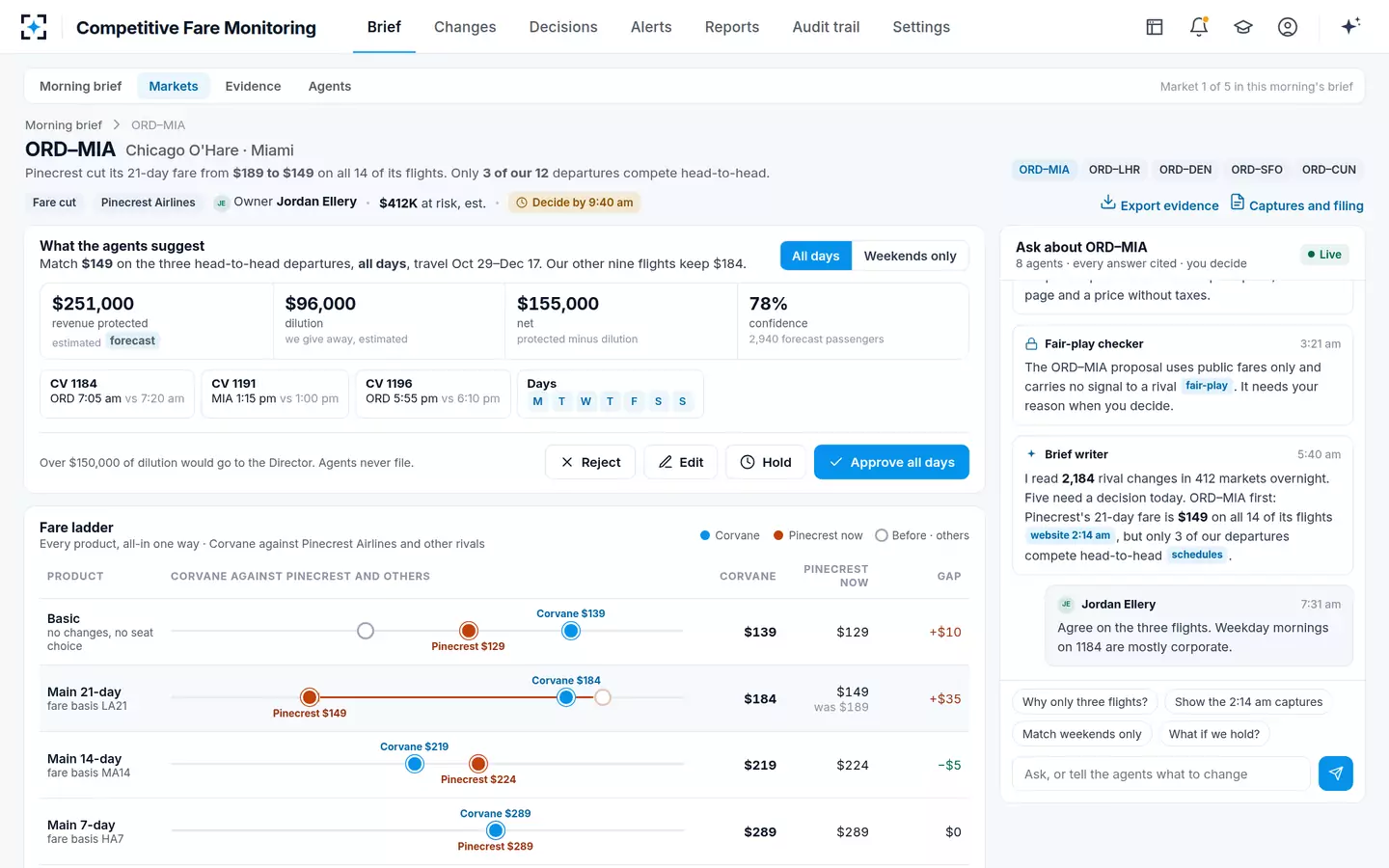The height and width of the screenshot is (868, 1389).
Task: Reject the agents' suggestion
Action: [x=590, y=462]
